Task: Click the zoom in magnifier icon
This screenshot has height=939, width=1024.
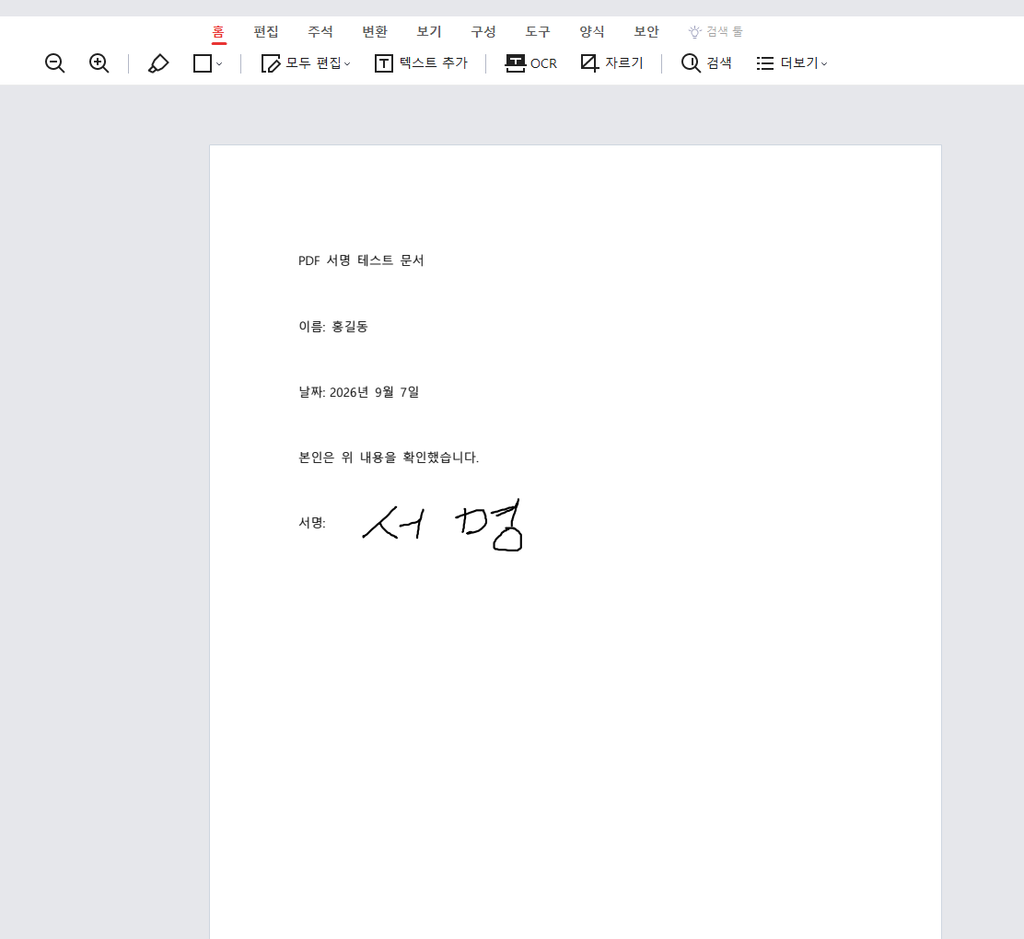Action: tap(99, 63)
